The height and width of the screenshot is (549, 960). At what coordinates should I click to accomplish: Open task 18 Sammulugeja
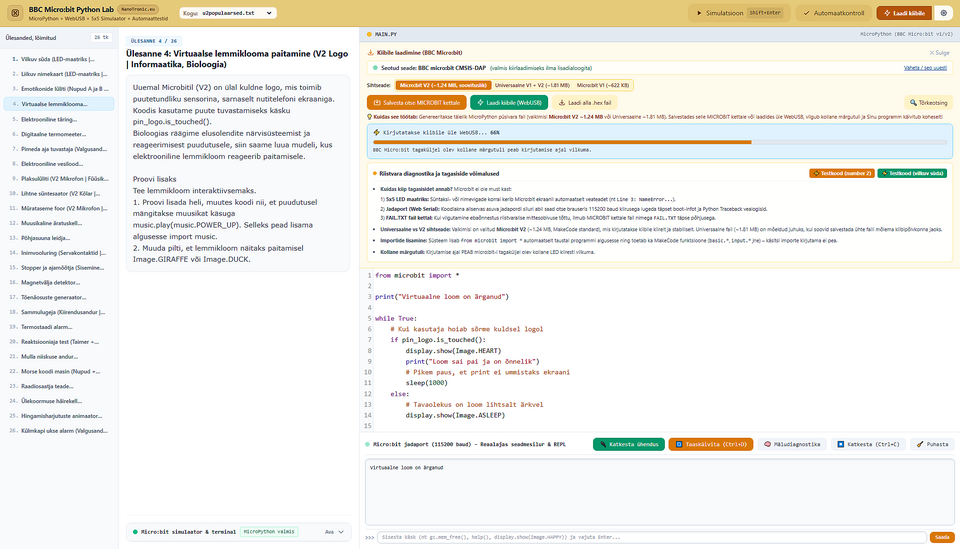[x=59, y=312]
